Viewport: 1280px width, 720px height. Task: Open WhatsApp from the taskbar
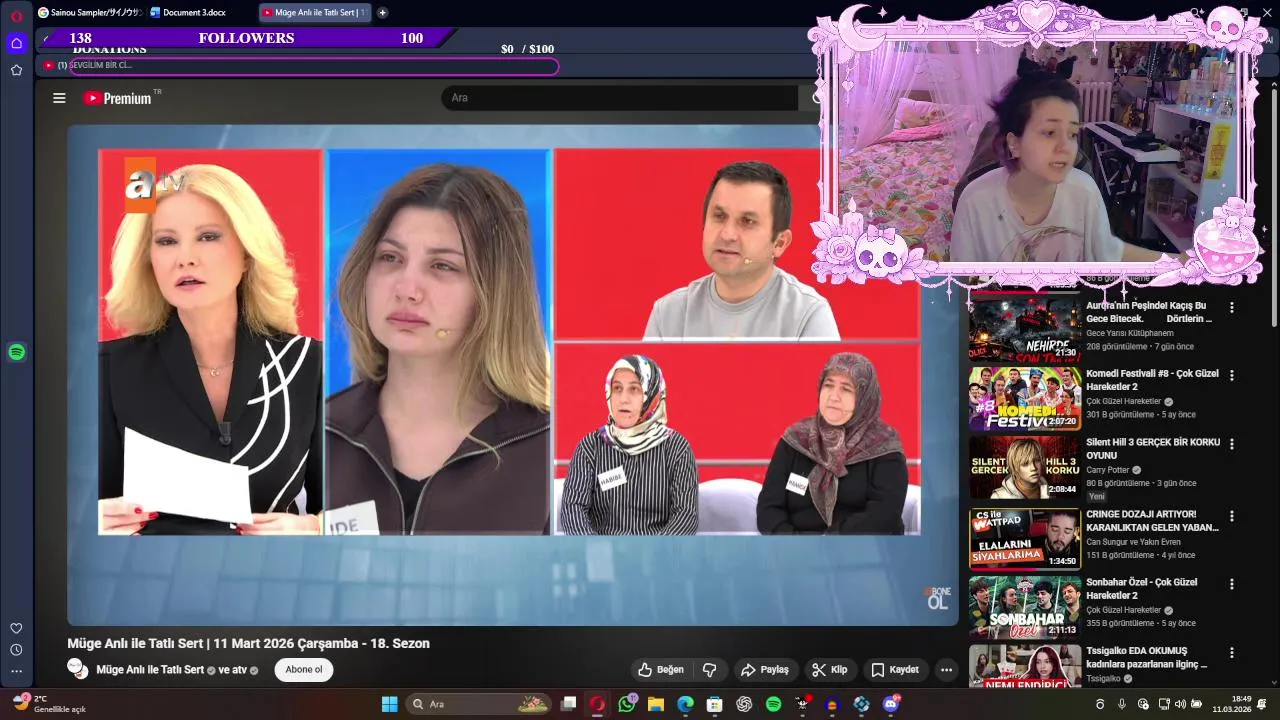click(x=627, y=704)
